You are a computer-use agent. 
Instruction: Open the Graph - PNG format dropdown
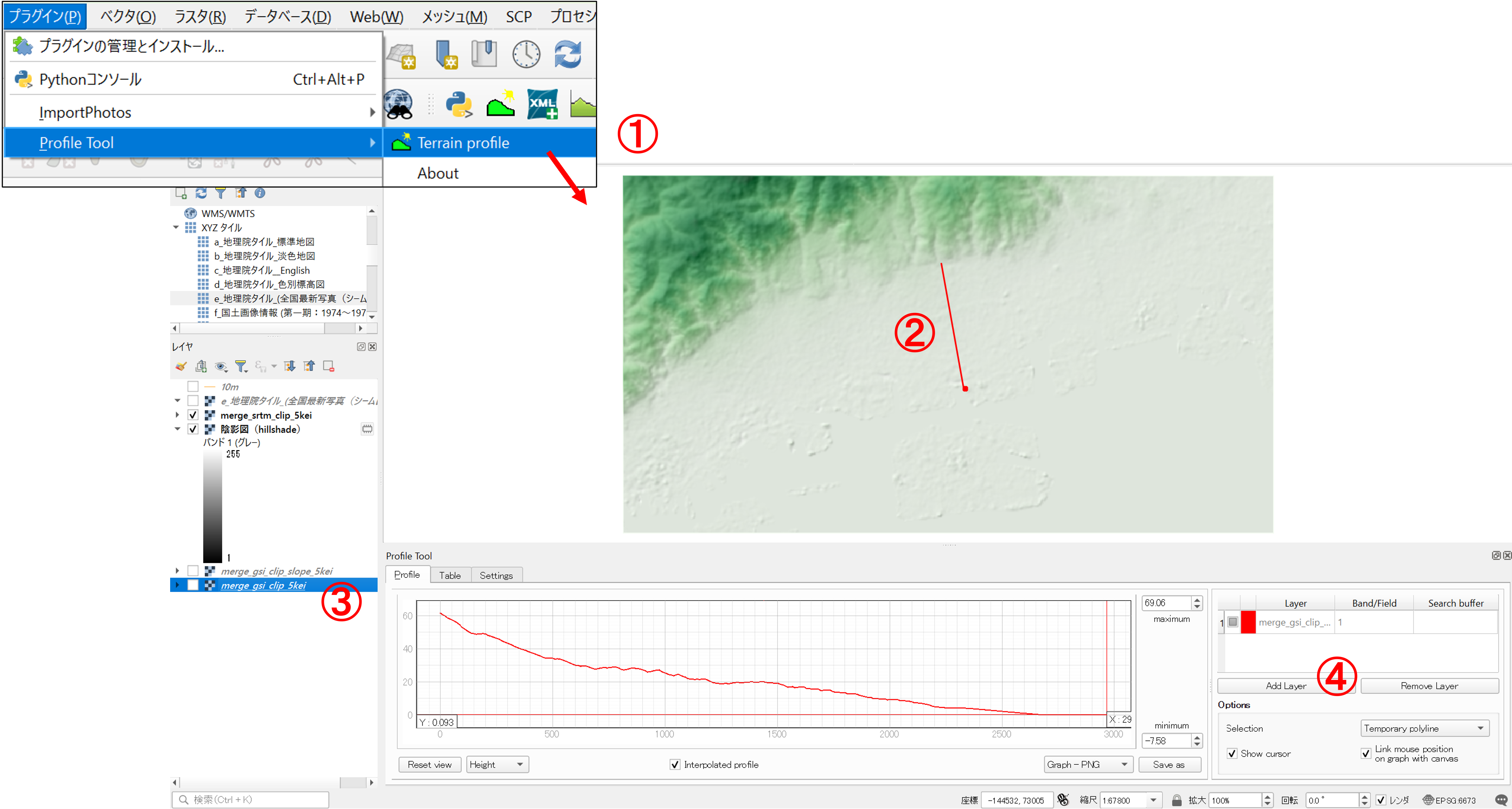pos(1087,764)
